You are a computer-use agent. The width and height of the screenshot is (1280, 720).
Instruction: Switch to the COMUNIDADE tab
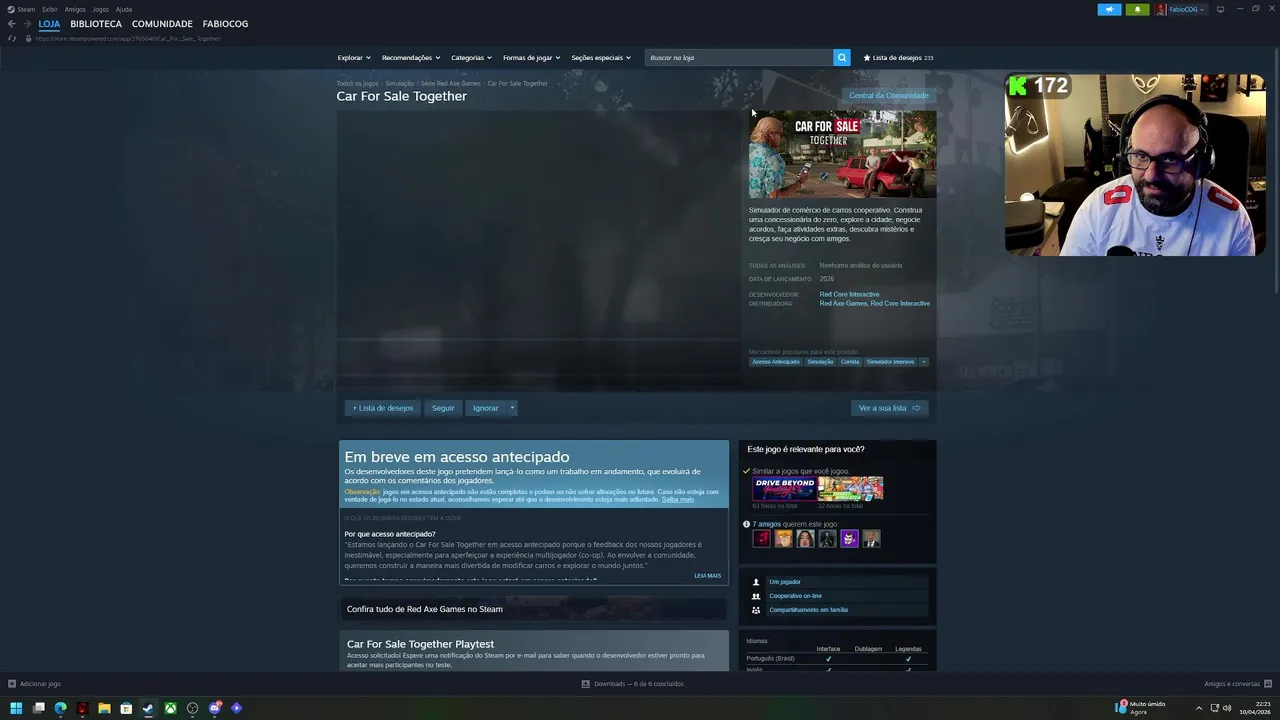click(x=162, y=24)
